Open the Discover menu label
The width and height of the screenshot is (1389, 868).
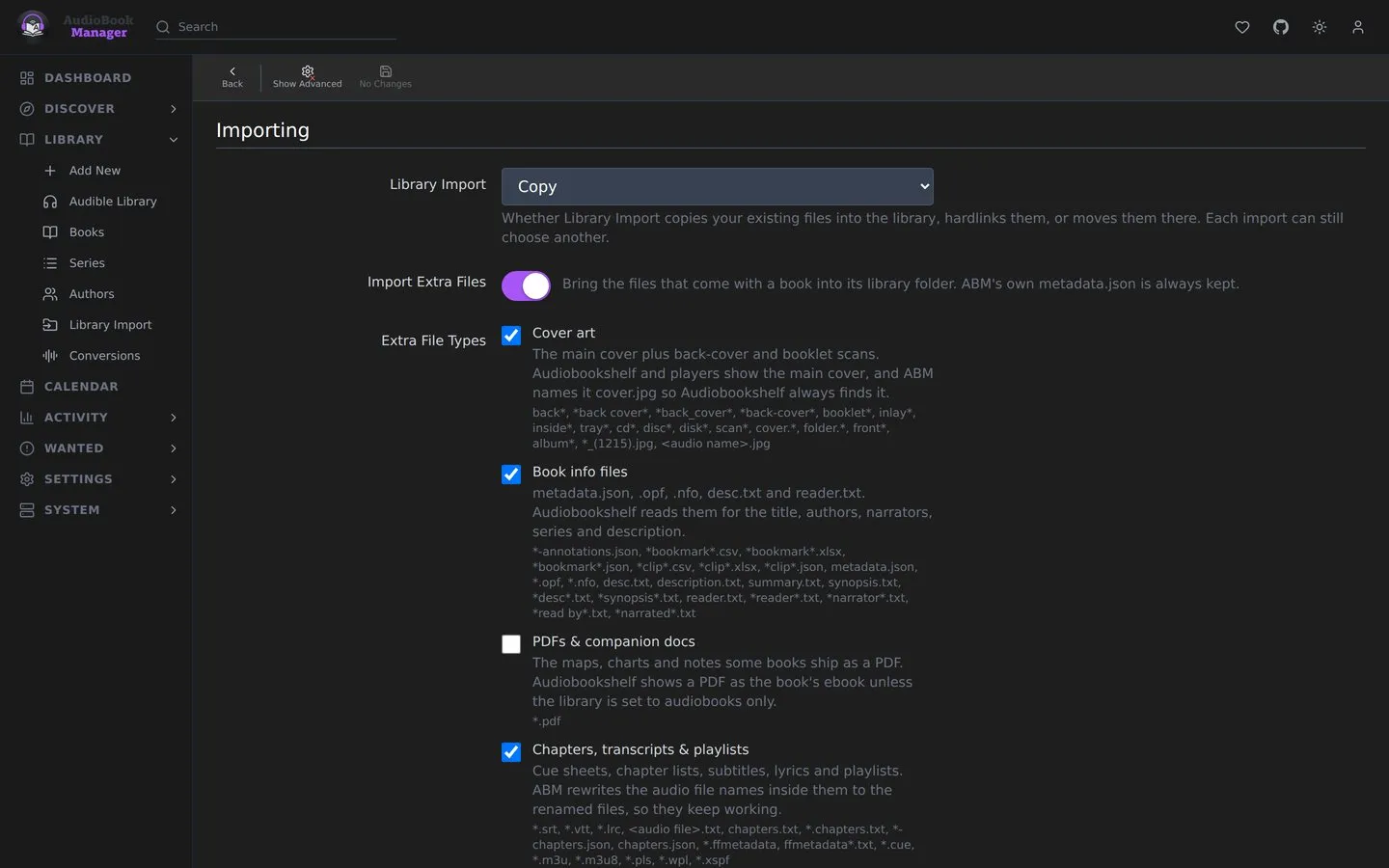tap(79, 109)
